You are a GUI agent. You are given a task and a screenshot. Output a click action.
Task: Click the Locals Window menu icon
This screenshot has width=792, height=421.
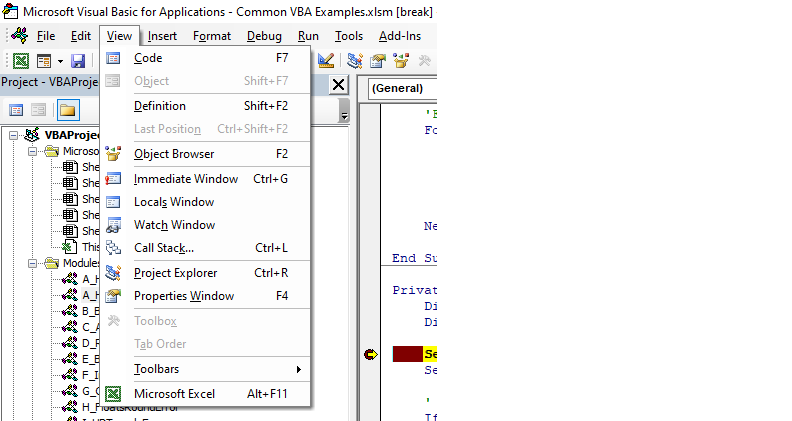coord(113,202)
